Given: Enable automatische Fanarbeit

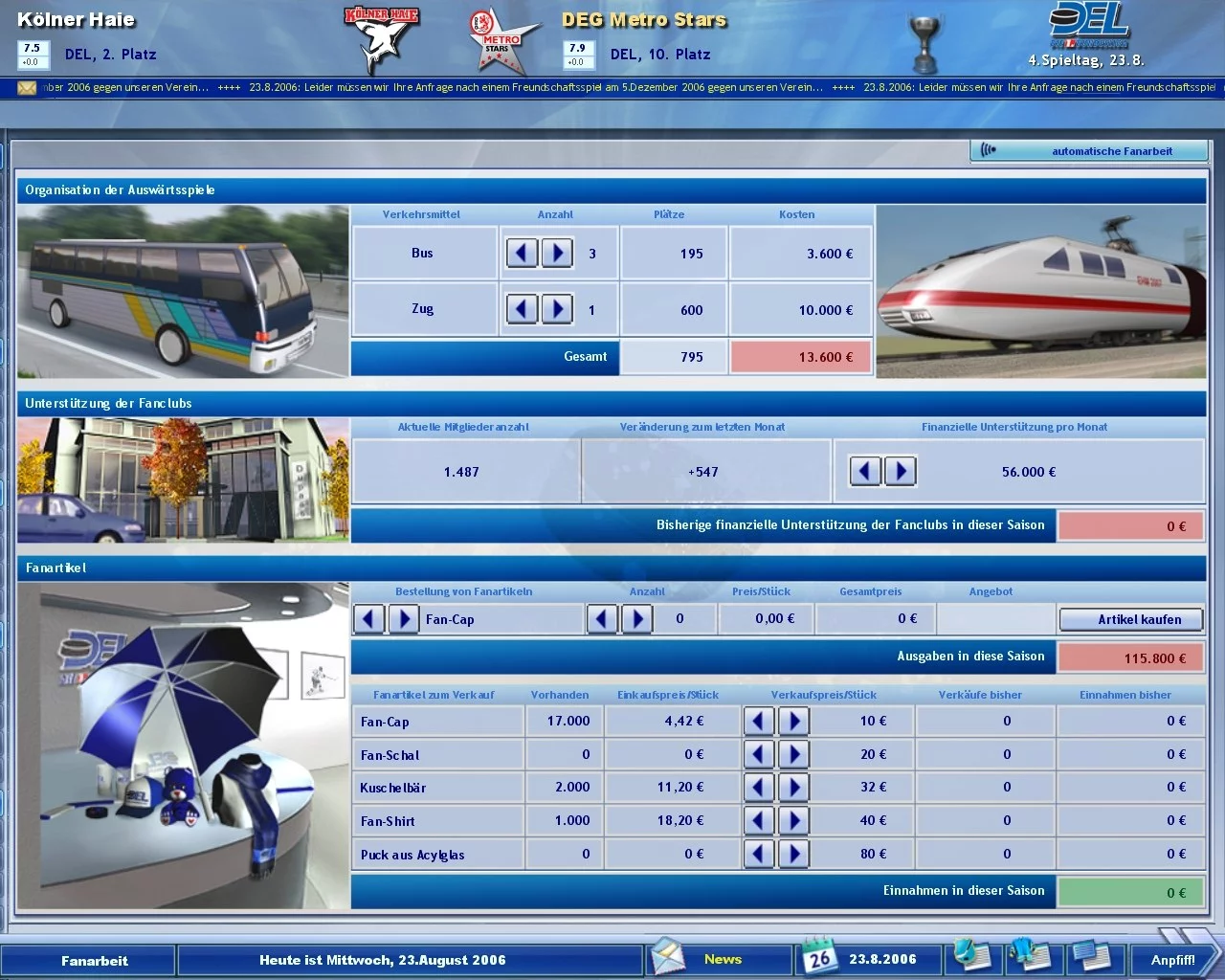Looking at the screenshot, I should click(x=1089, y=150).
